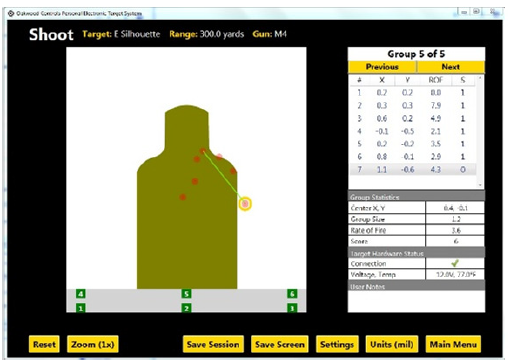Reset the current shooting session
Image resolution: width=508 pixels, height=364 pixels.
point(44,344)
